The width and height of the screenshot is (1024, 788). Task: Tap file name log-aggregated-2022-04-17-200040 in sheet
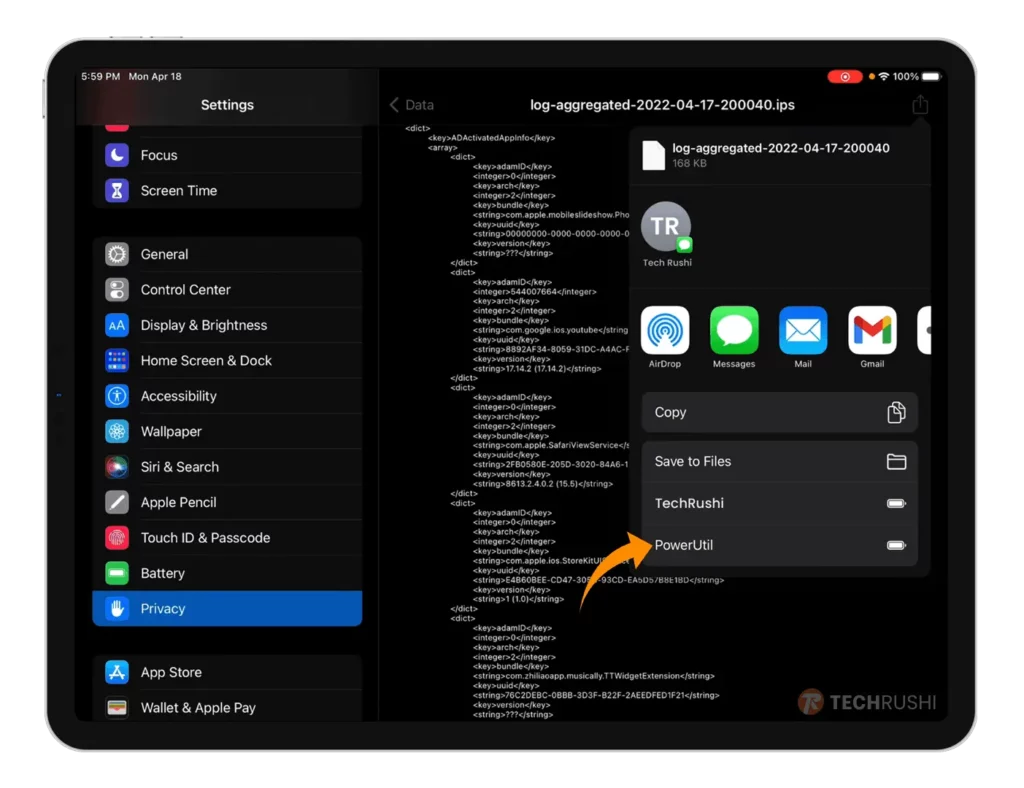(780, 148)
